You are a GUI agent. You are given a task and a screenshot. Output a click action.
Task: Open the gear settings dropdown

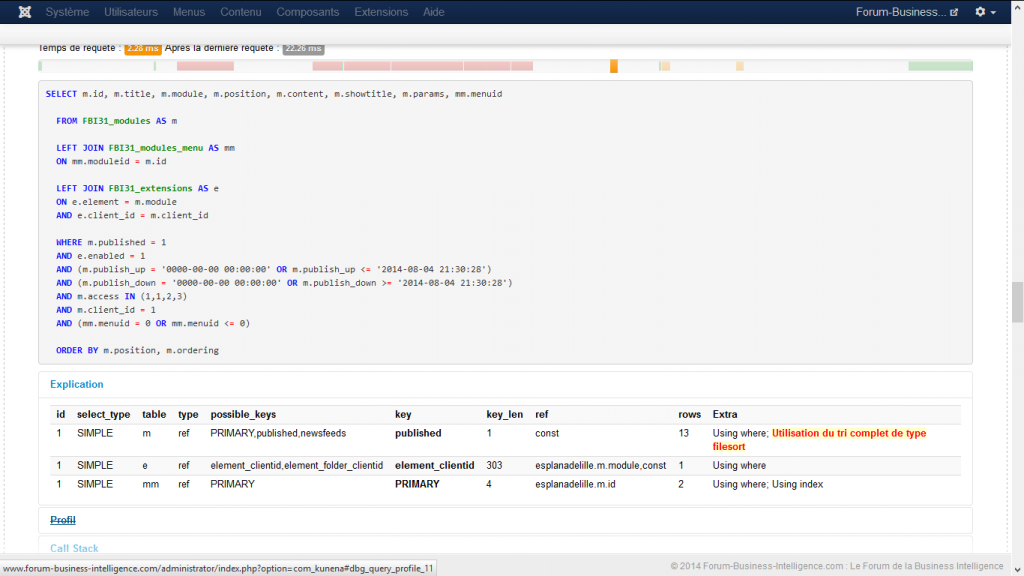point(985,12)
